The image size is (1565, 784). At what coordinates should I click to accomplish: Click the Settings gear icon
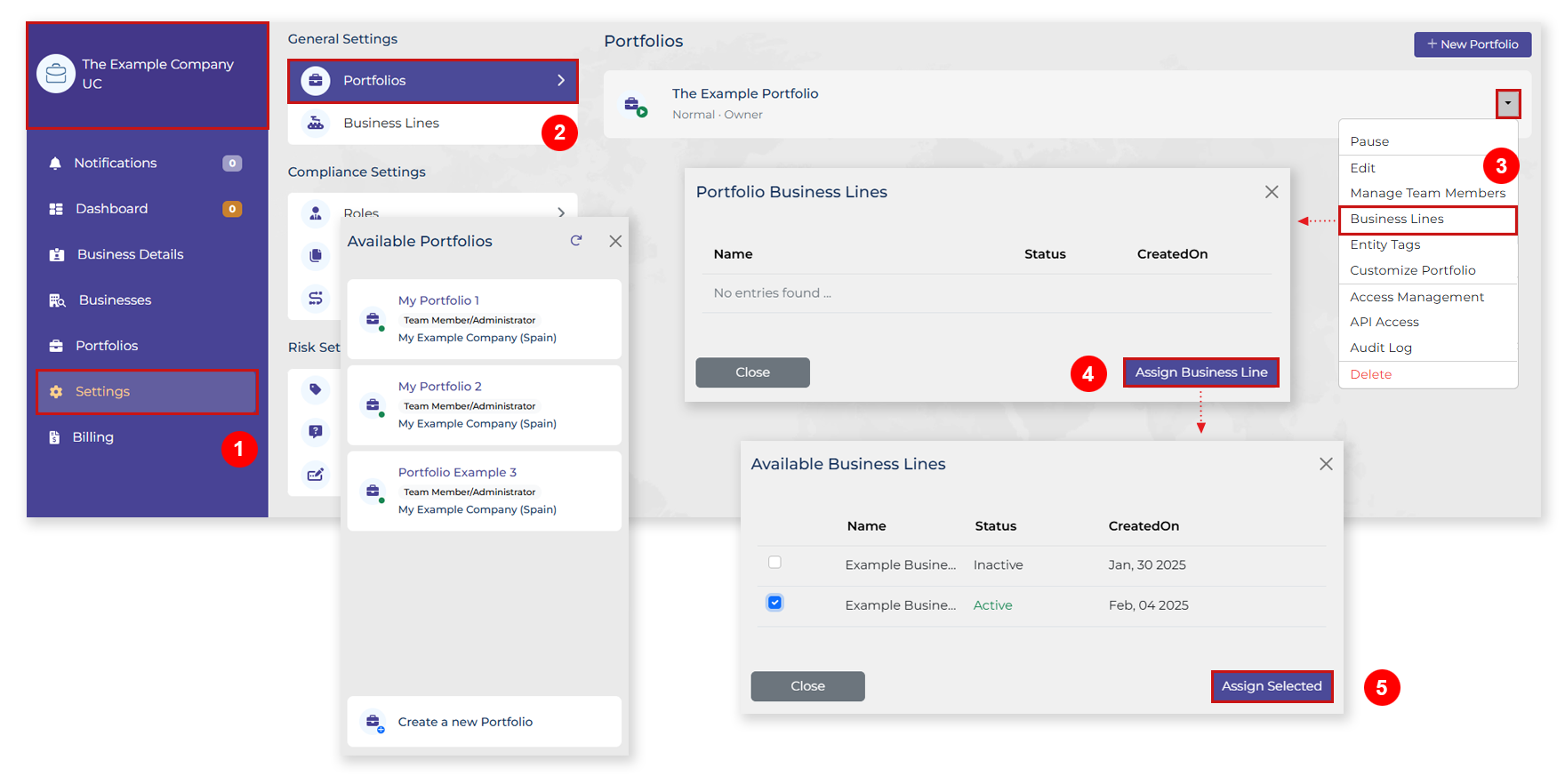click(56, 392)
